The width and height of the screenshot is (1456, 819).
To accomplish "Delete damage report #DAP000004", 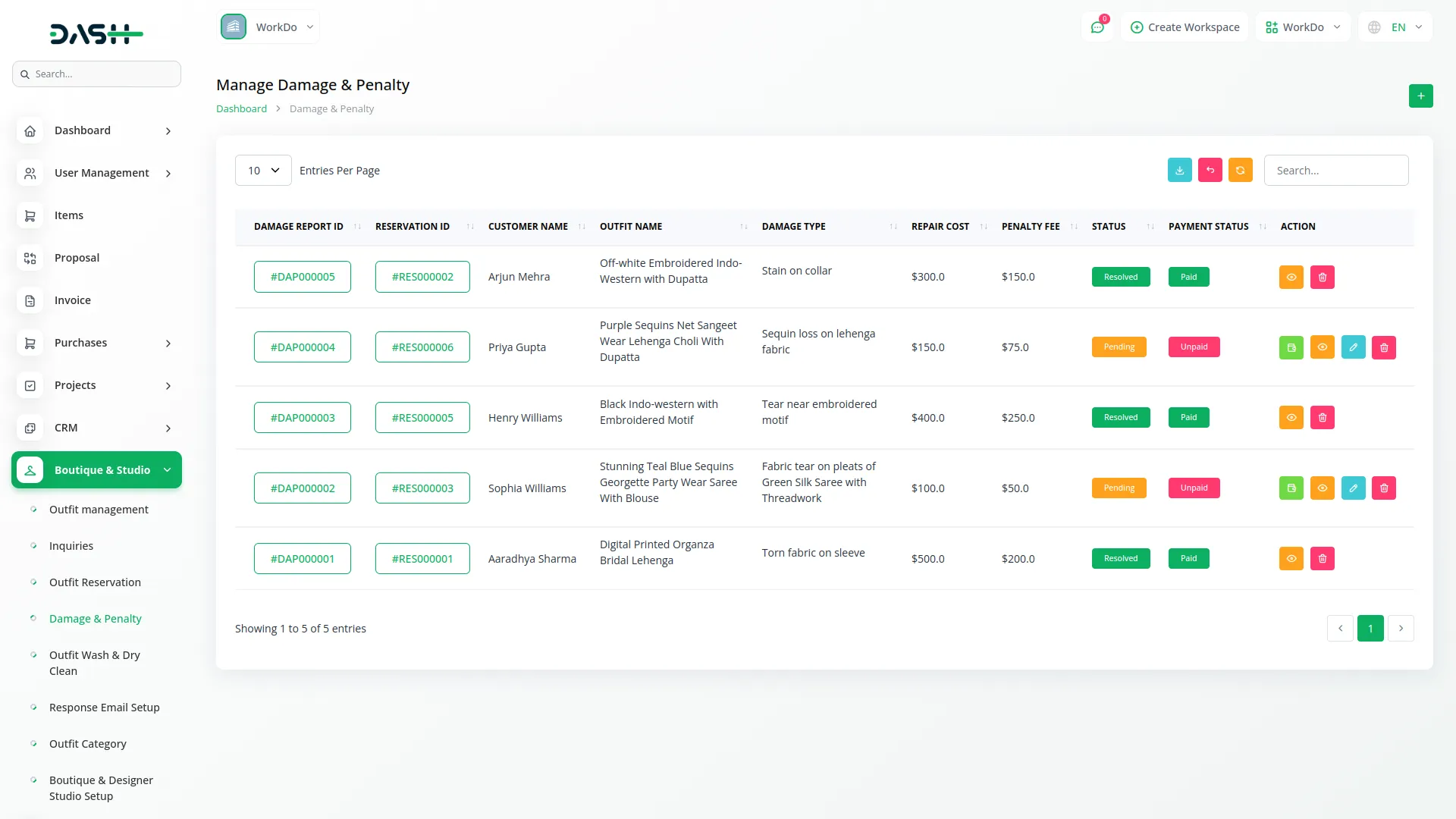I will point(1384,347).
